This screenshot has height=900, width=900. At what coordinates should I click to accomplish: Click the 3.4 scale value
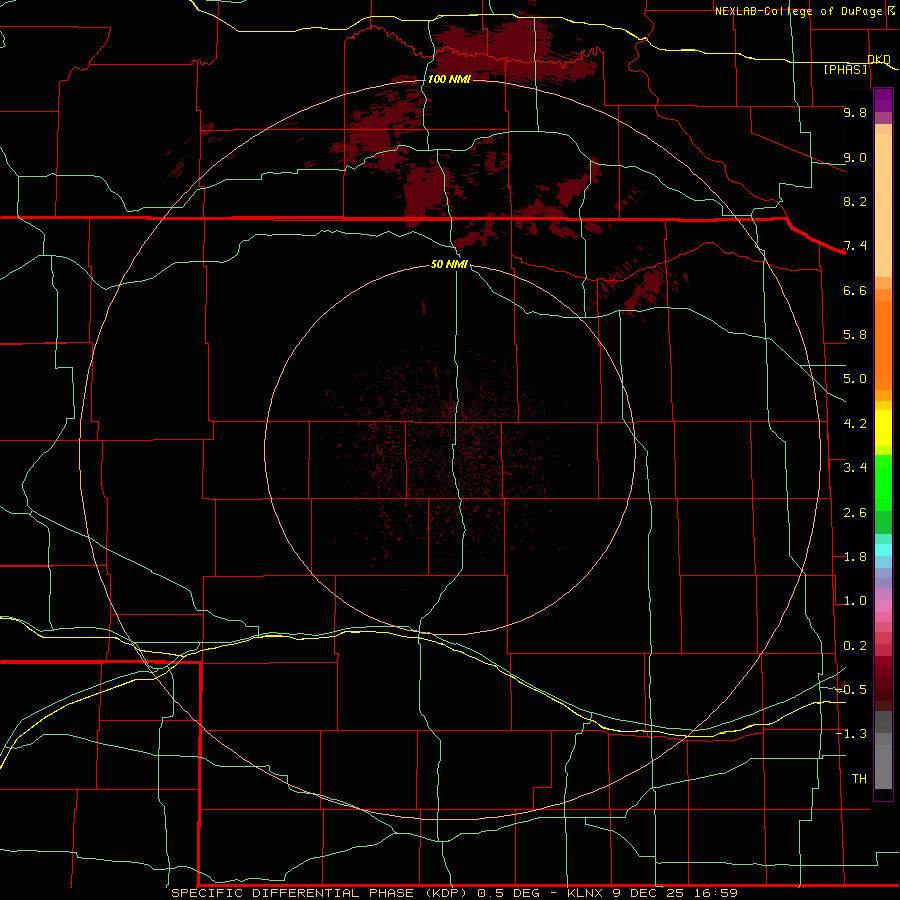point(855,468)
